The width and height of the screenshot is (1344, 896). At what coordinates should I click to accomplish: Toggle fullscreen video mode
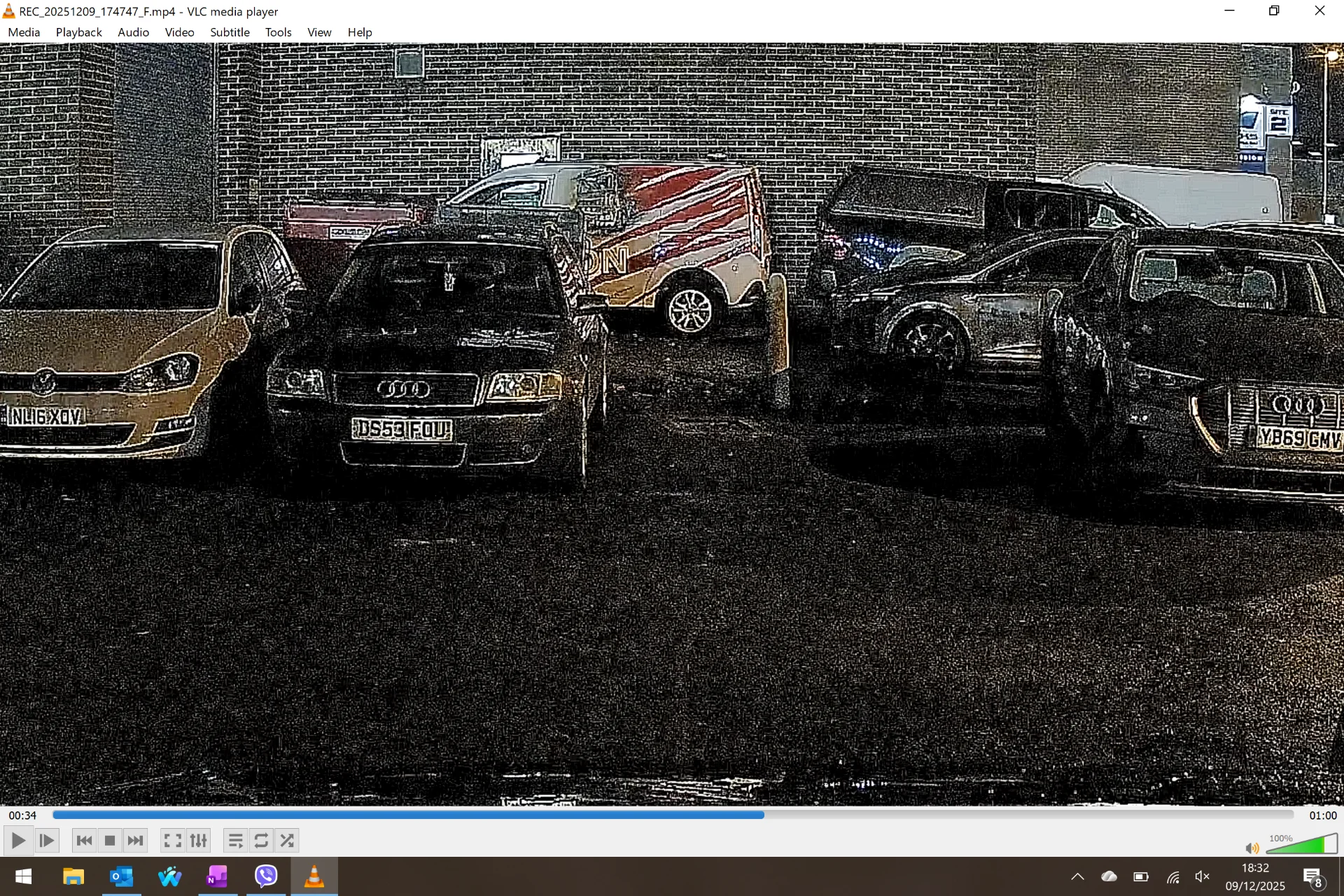click(172, 841)
